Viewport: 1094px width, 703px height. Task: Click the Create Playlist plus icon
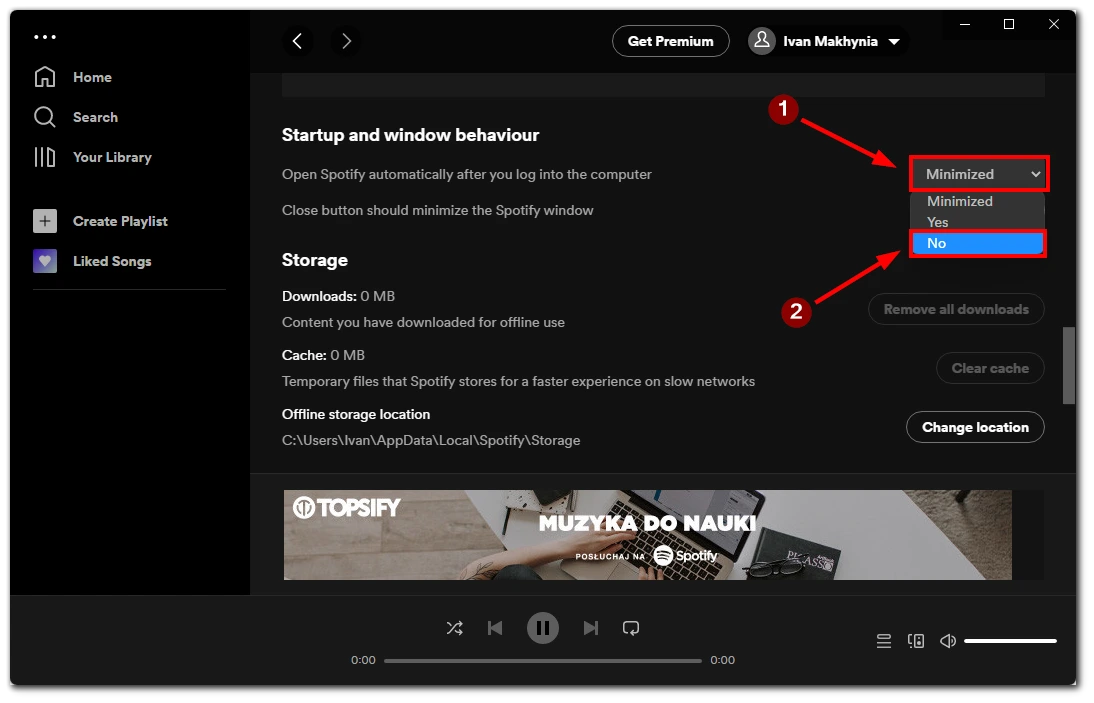pos(45,221)
